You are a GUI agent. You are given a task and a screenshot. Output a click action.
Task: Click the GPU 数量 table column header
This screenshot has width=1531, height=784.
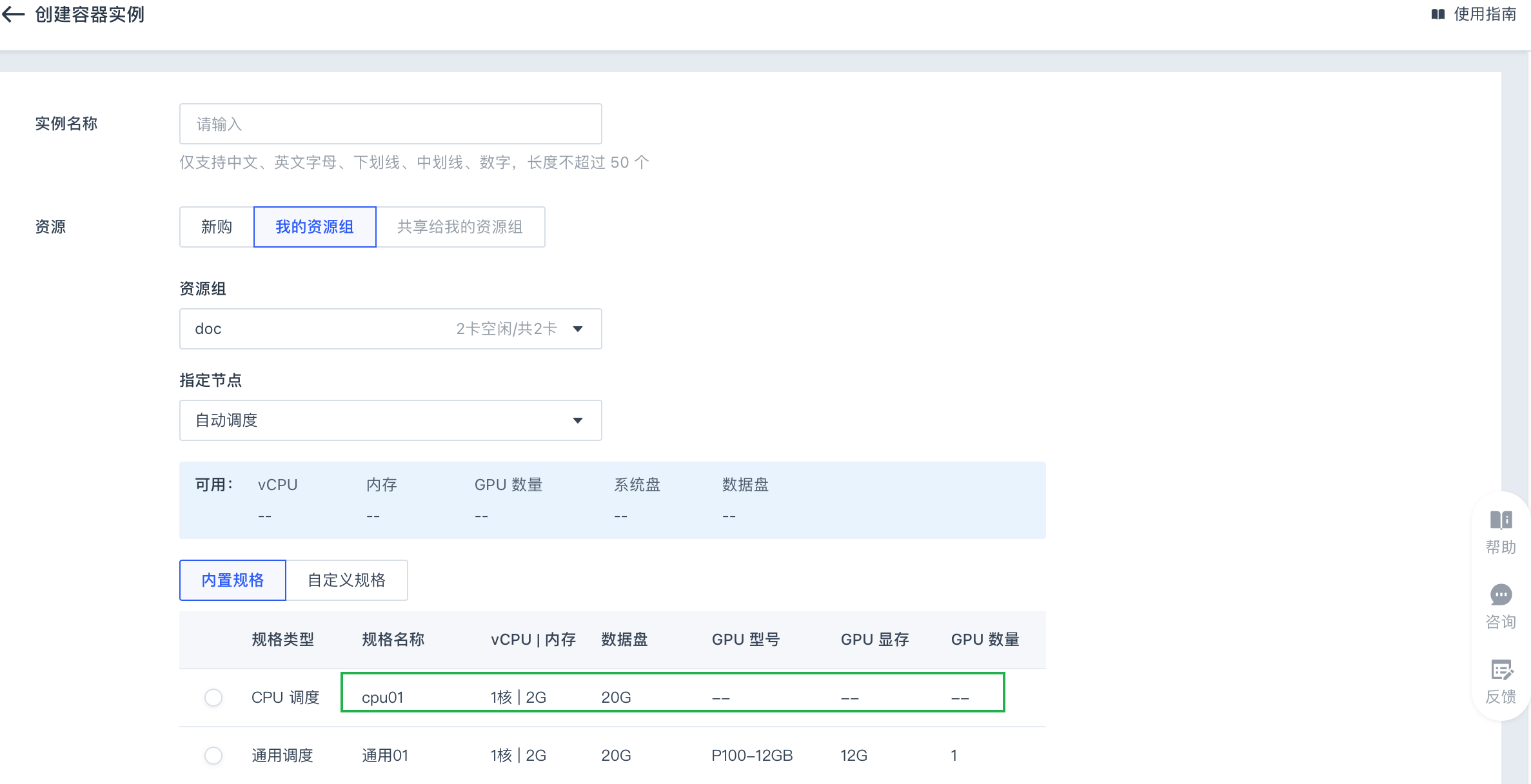pos(985,640)
